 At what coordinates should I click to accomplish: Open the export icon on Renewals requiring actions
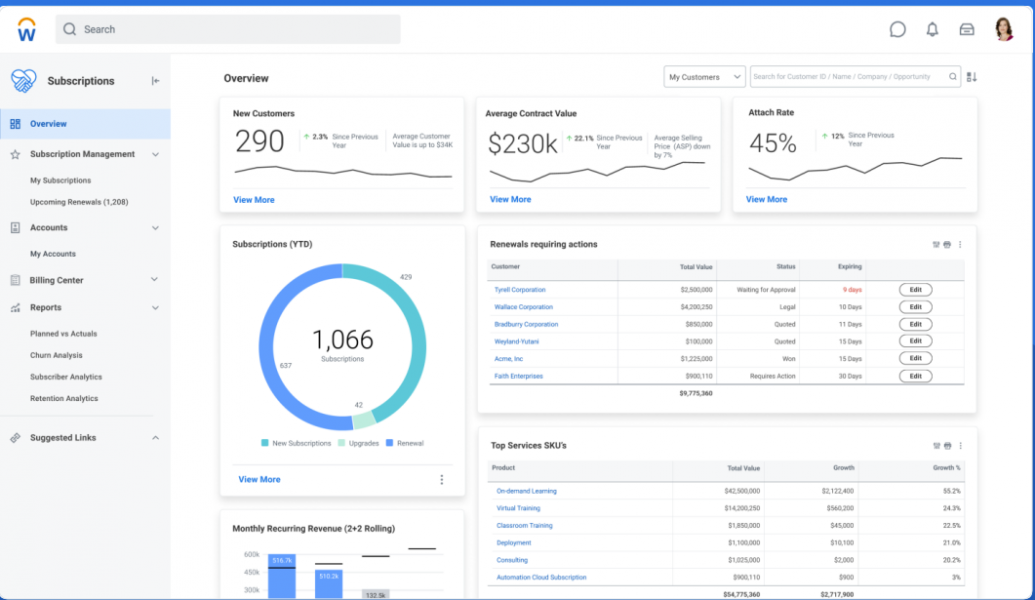tap(936, 244)
